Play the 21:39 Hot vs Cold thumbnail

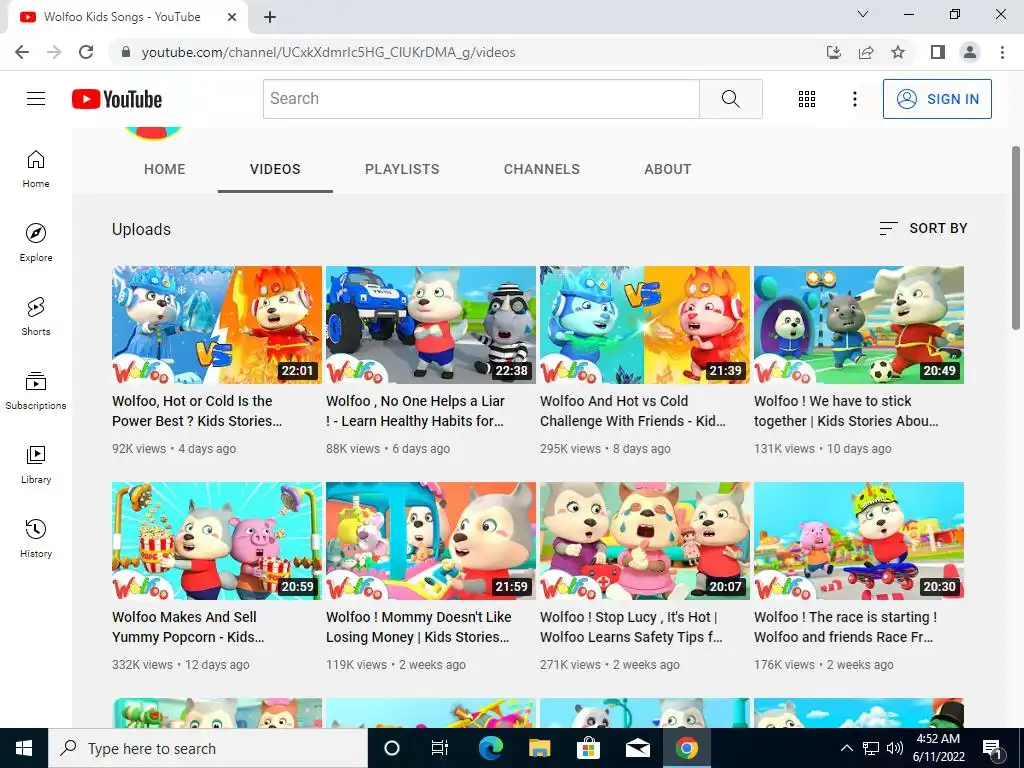pos(645,325)
